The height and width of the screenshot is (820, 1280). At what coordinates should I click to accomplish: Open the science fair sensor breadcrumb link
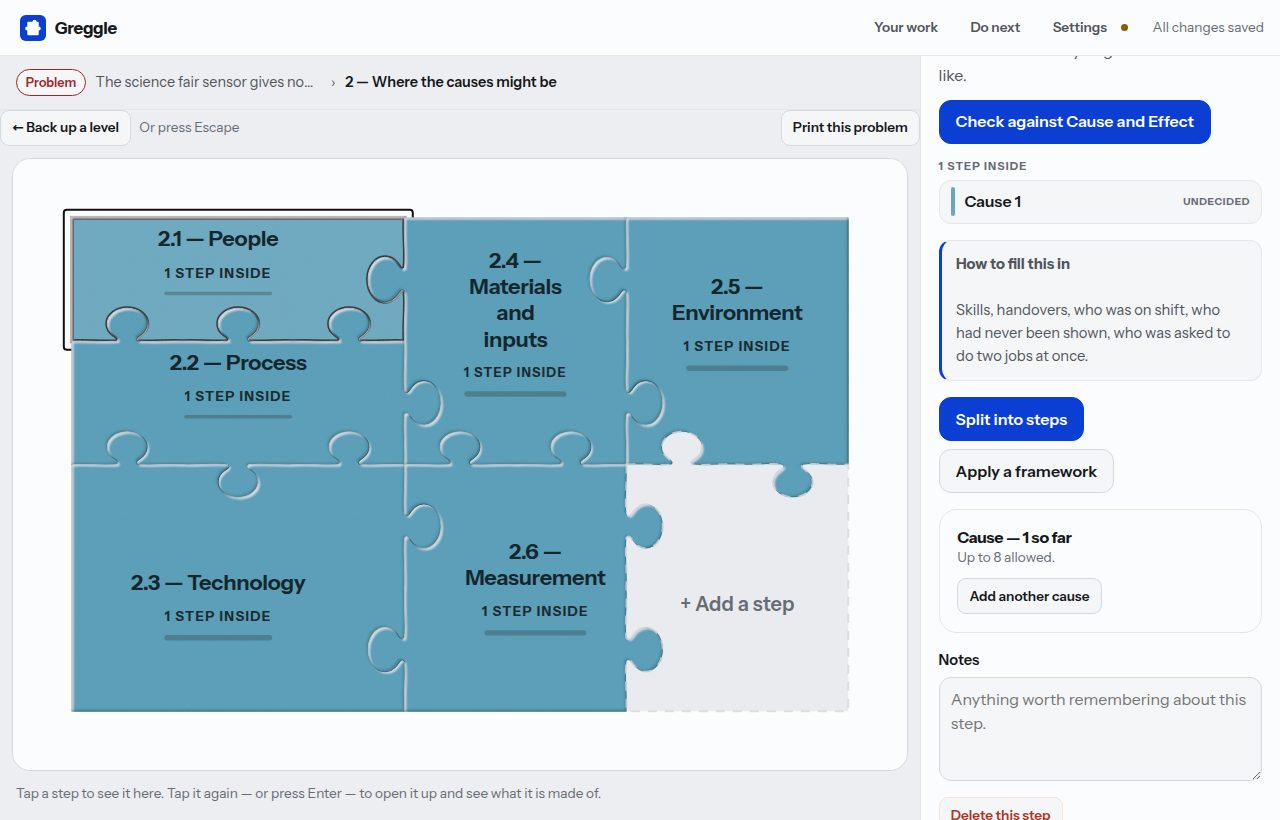tap(205, 82)
